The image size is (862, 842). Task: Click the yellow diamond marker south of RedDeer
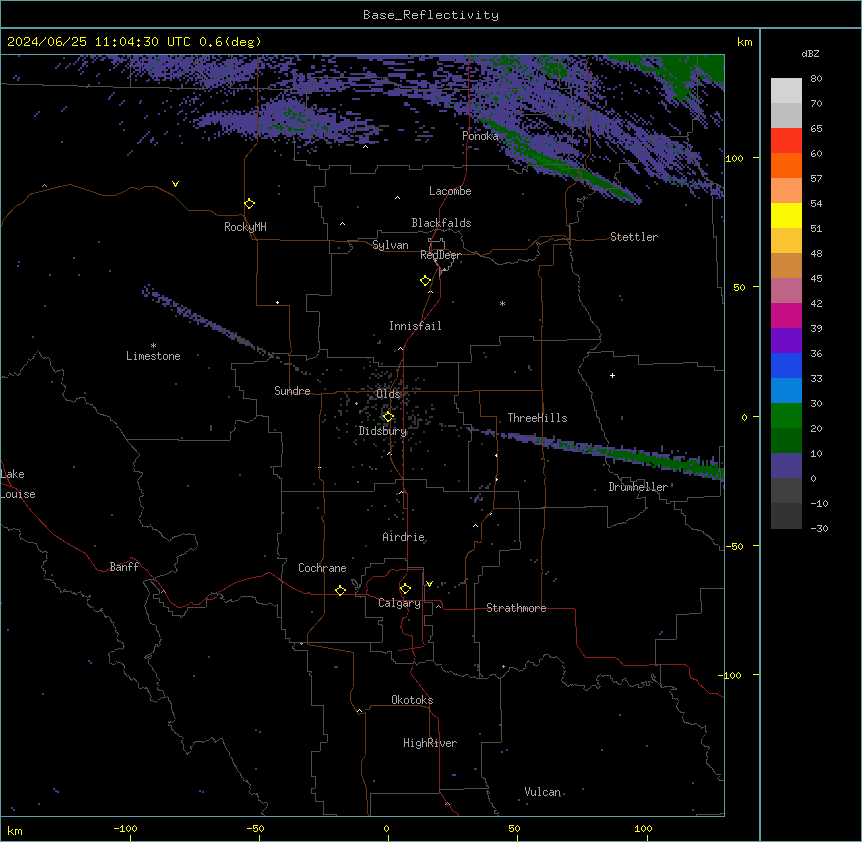(425, 281)
